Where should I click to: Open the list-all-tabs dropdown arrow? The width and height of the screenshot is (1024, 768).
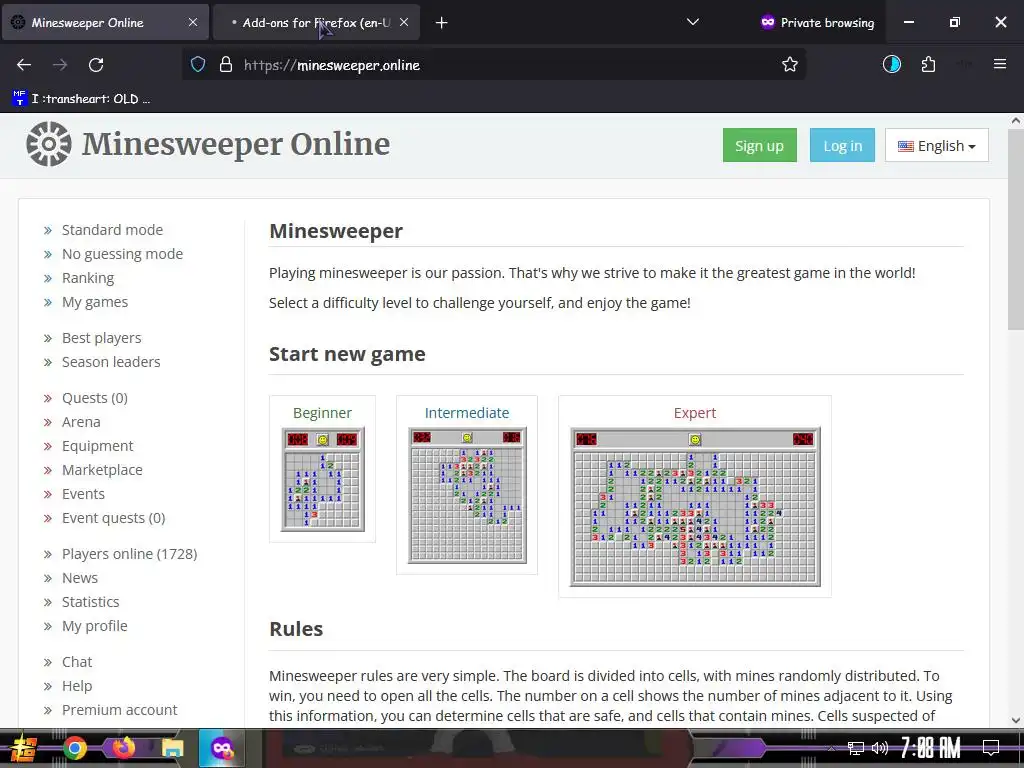click(x=693, y=22)
